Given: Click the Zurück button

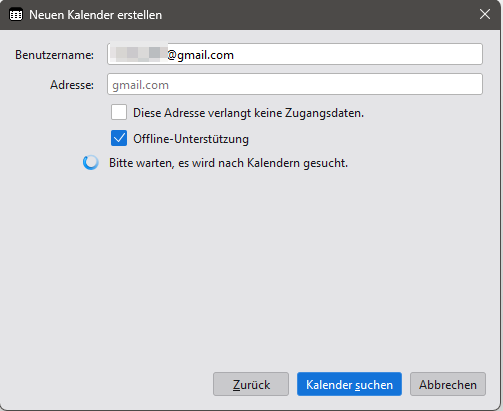Looking at the screenshot, I should coord(251,384).
